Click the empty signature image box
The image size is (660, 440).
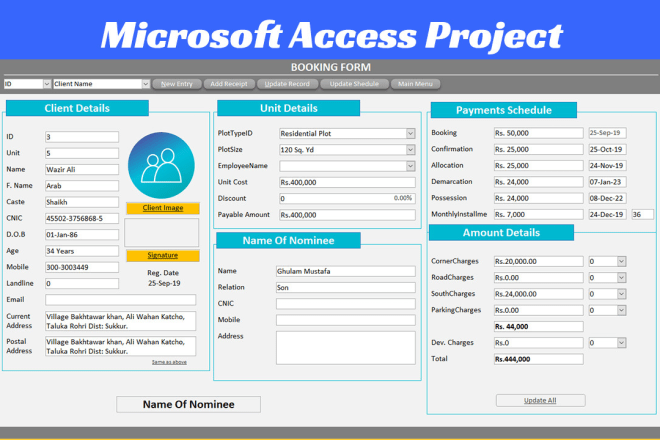pyautogui.click(x=162, y=232)
